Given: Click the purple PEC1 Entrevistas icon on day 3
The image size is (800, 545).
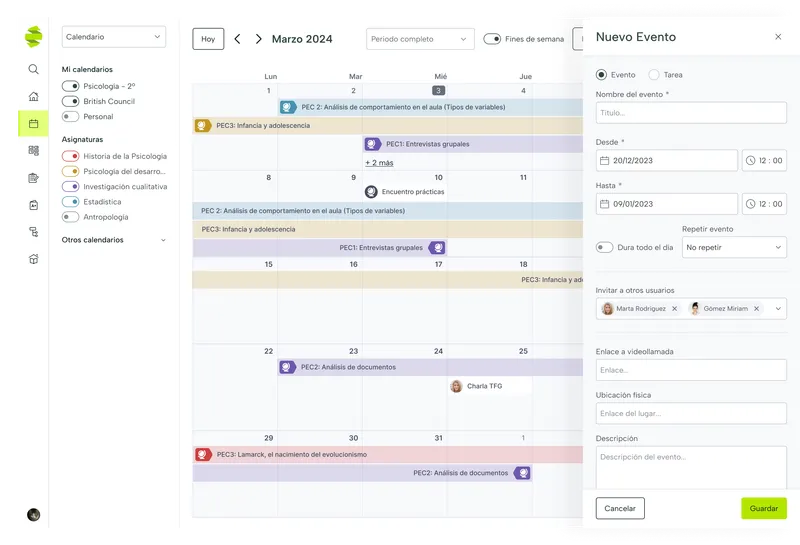Looking at the screenshot, I should coord(372,144).
